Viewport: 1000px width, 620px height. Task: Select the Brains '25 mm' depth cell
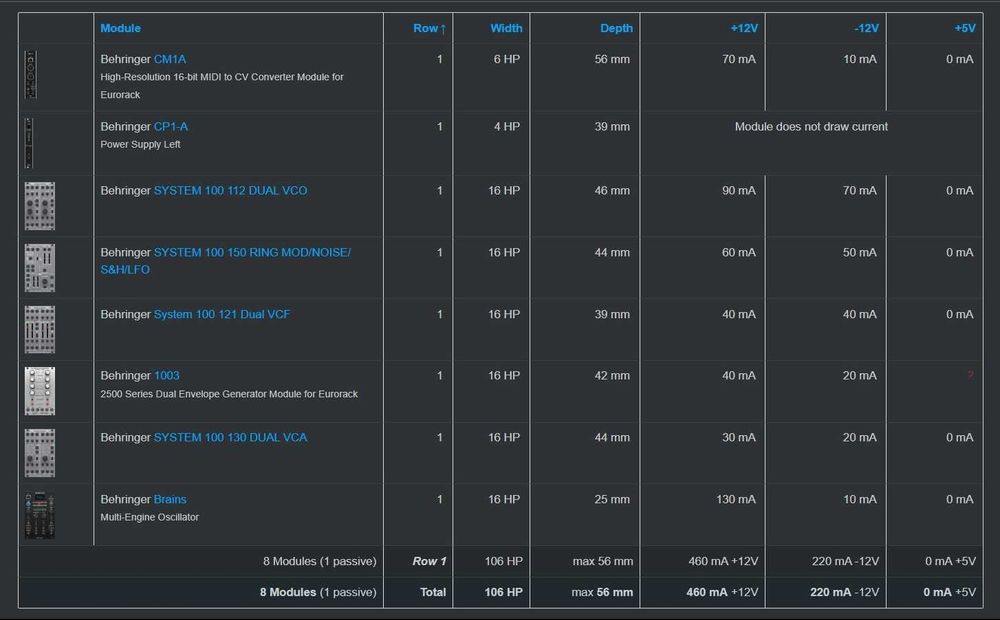612,499
